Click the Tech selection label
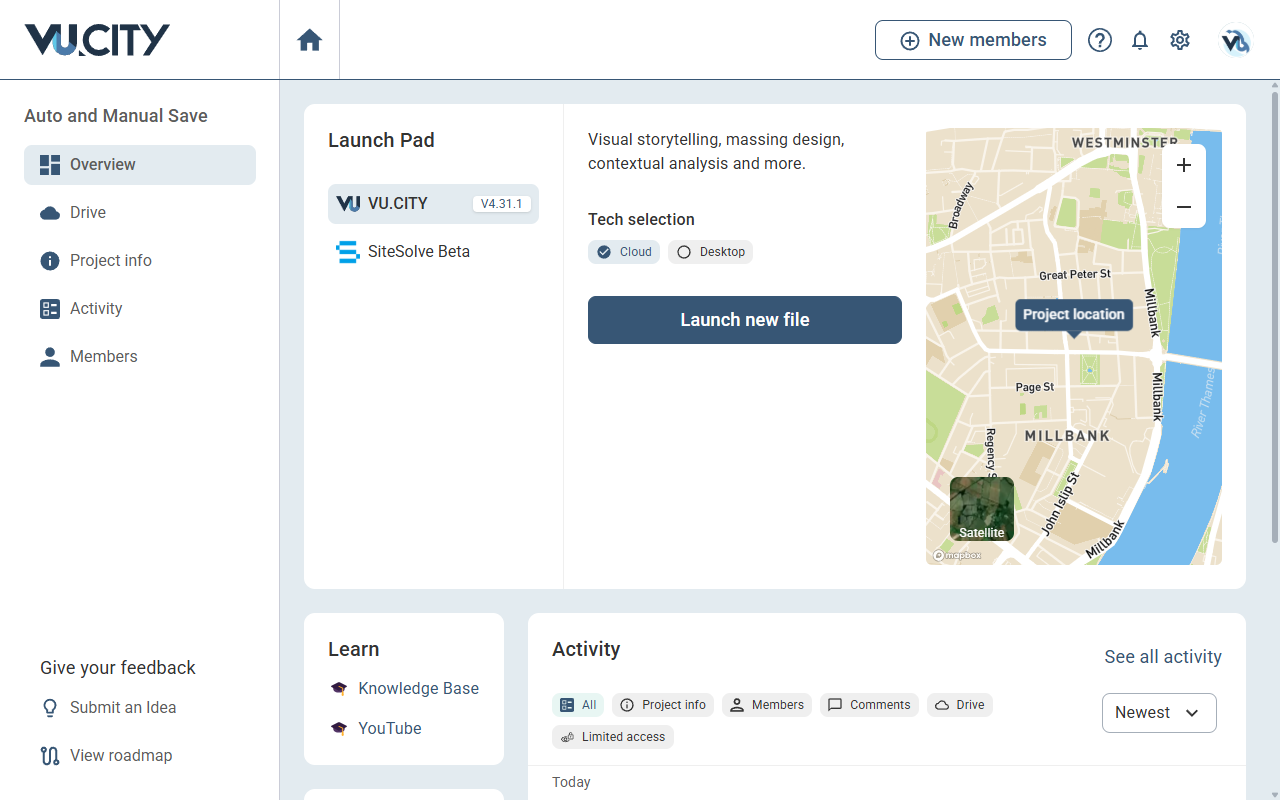This screenshot has width=1280, height=800. (x=641, y=220)
